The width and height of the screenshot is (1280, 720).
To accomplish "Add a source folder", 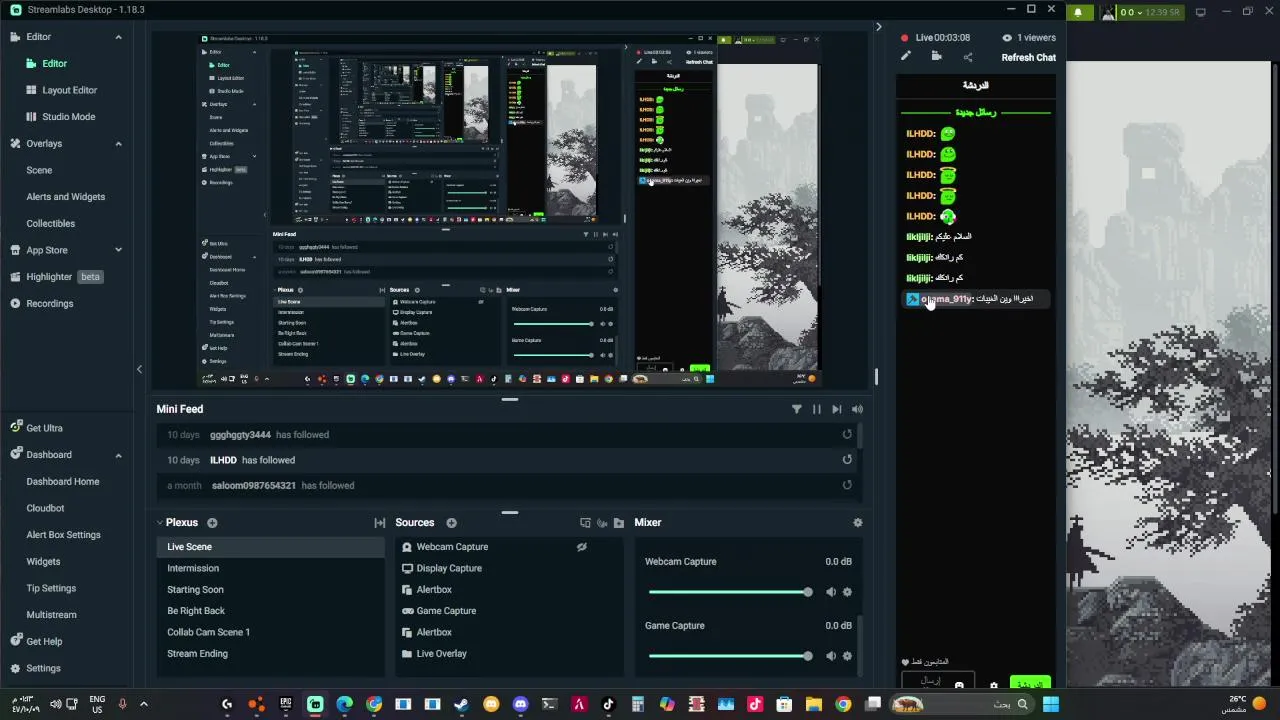I will tap(619, 523).
